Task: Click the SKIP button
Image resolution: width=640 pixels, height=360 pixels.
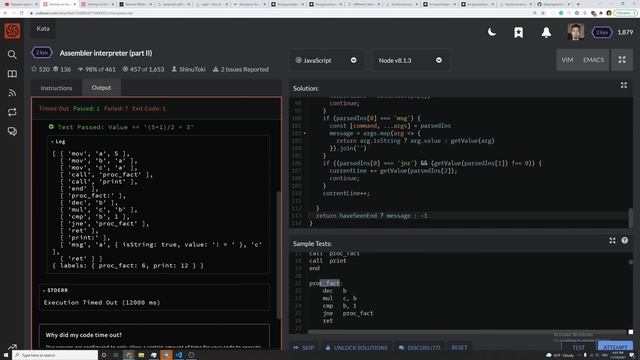Action: point(304,348)
